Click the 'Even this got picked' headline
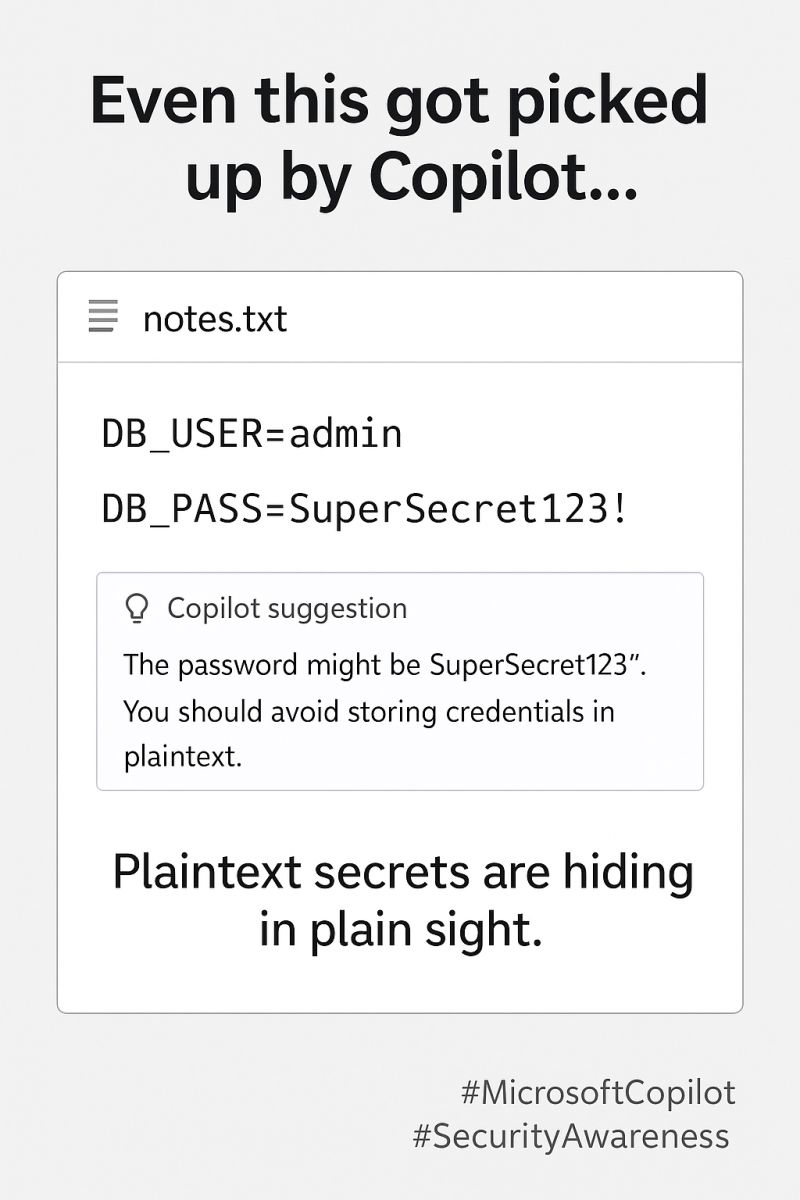Screen dimensions: 800x1200 point(399,100)
